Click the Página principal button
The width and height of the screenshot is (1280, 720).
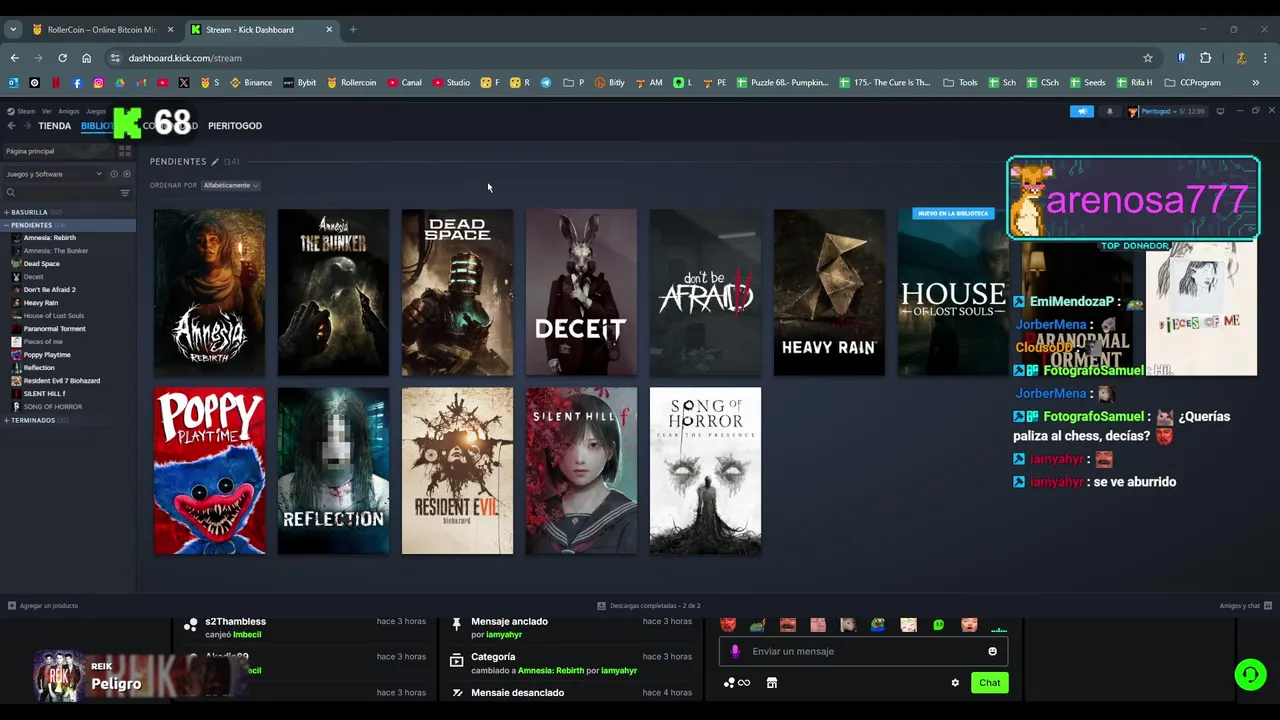57,151
